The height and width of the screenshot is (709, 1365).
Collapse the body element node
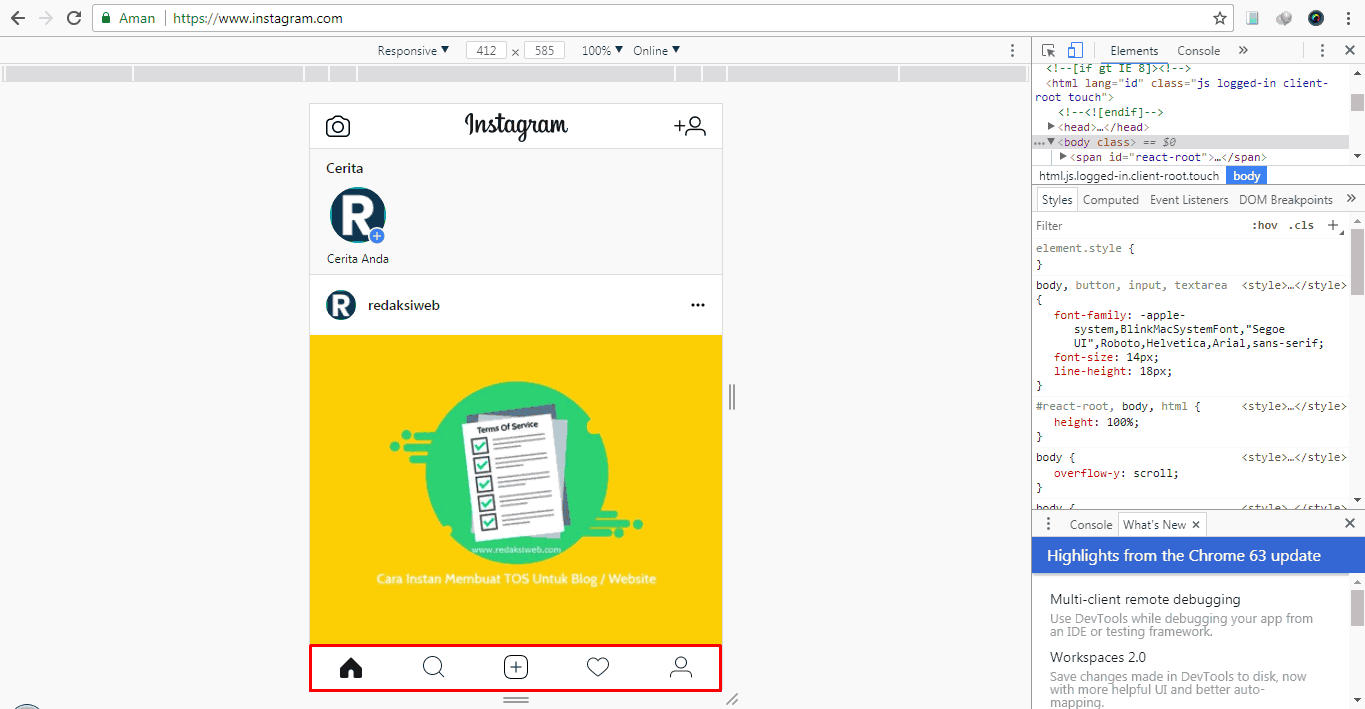(1051, 142)
